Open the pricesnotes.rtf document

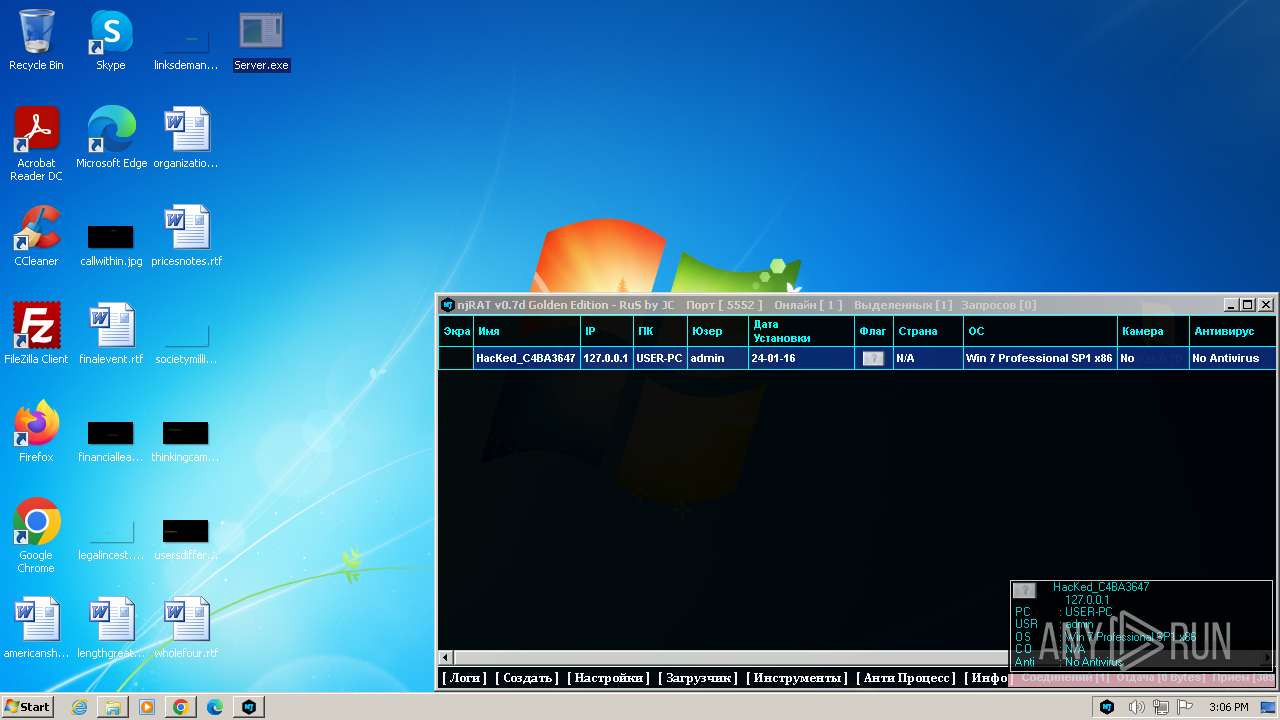tap(186, 236)
